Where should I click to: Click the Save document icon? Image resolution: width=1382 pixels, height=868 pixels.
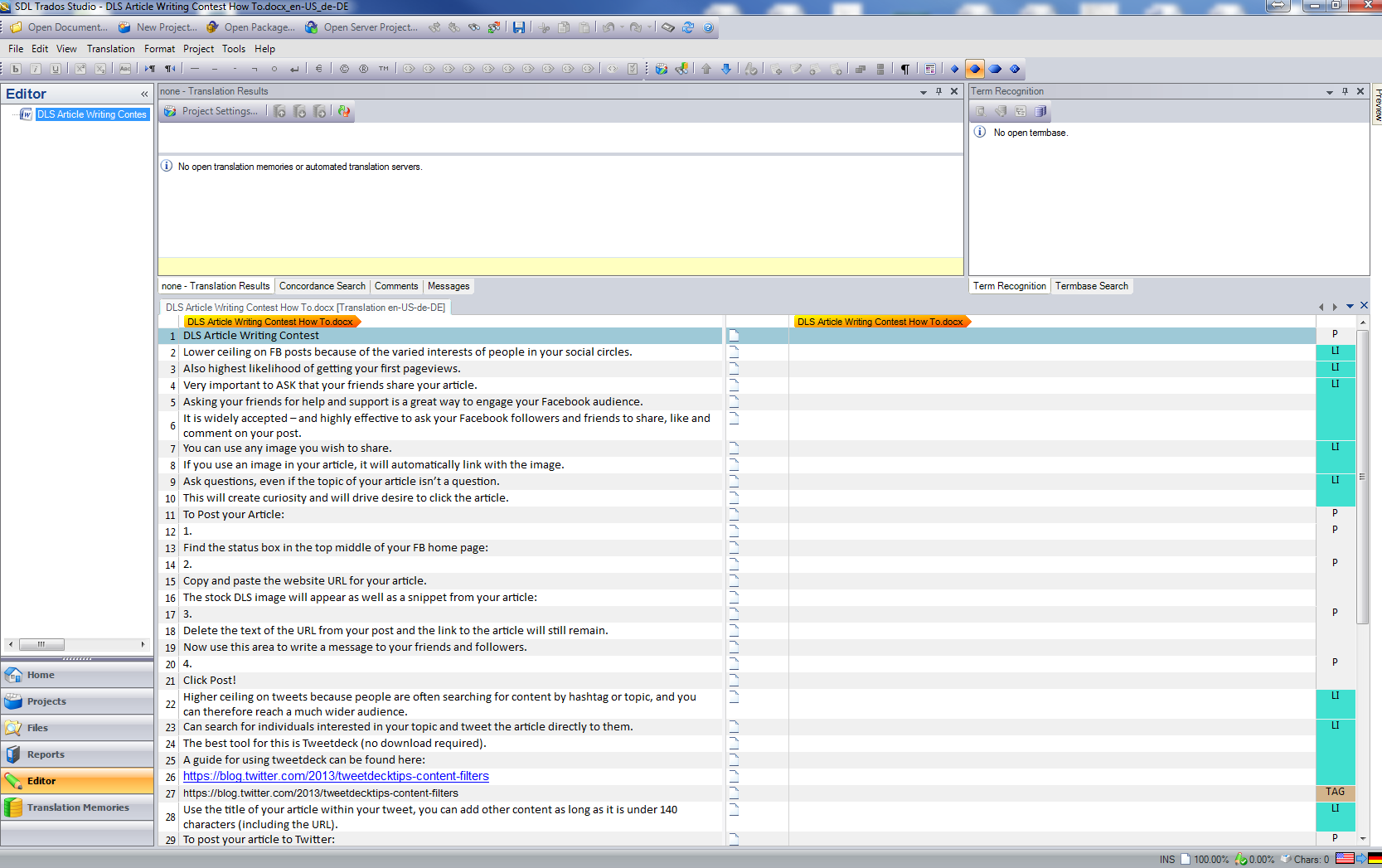tap(518, 27)
